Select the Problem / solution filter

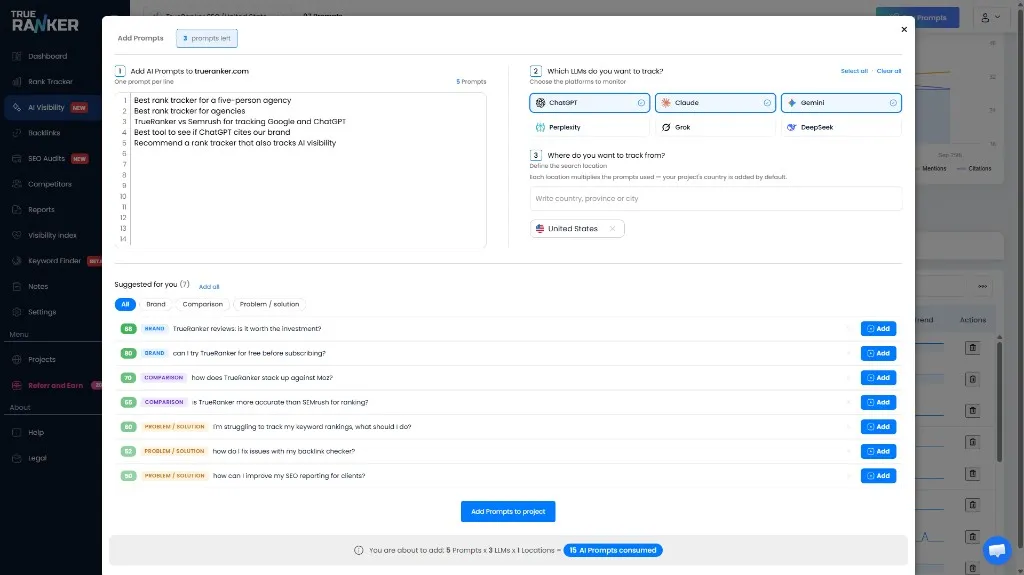(x=269, y=304)
